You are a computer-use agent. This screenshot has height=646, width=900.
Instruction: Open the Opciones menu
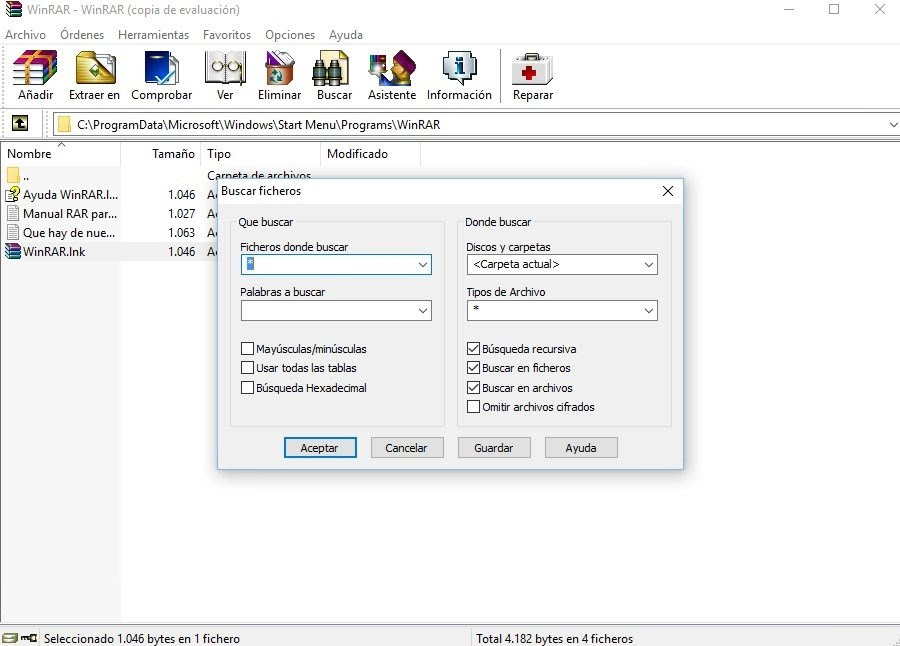[x=290, y=34]
